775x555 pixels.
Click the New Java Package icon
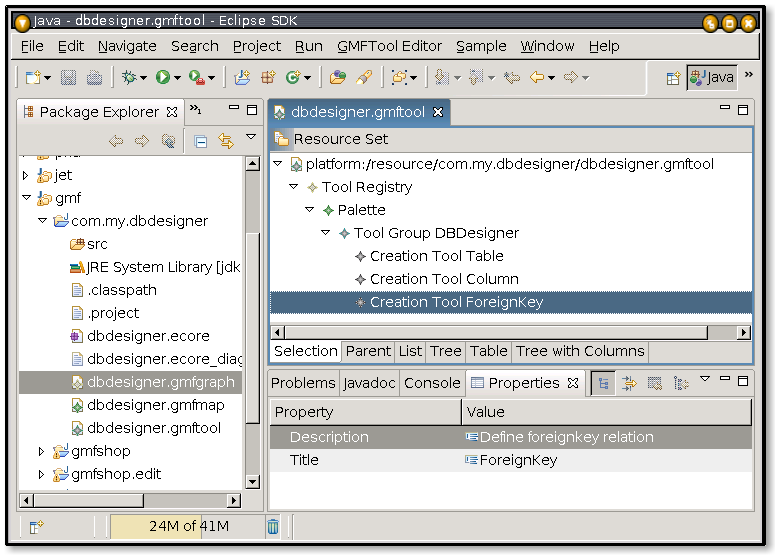[267, 77]
